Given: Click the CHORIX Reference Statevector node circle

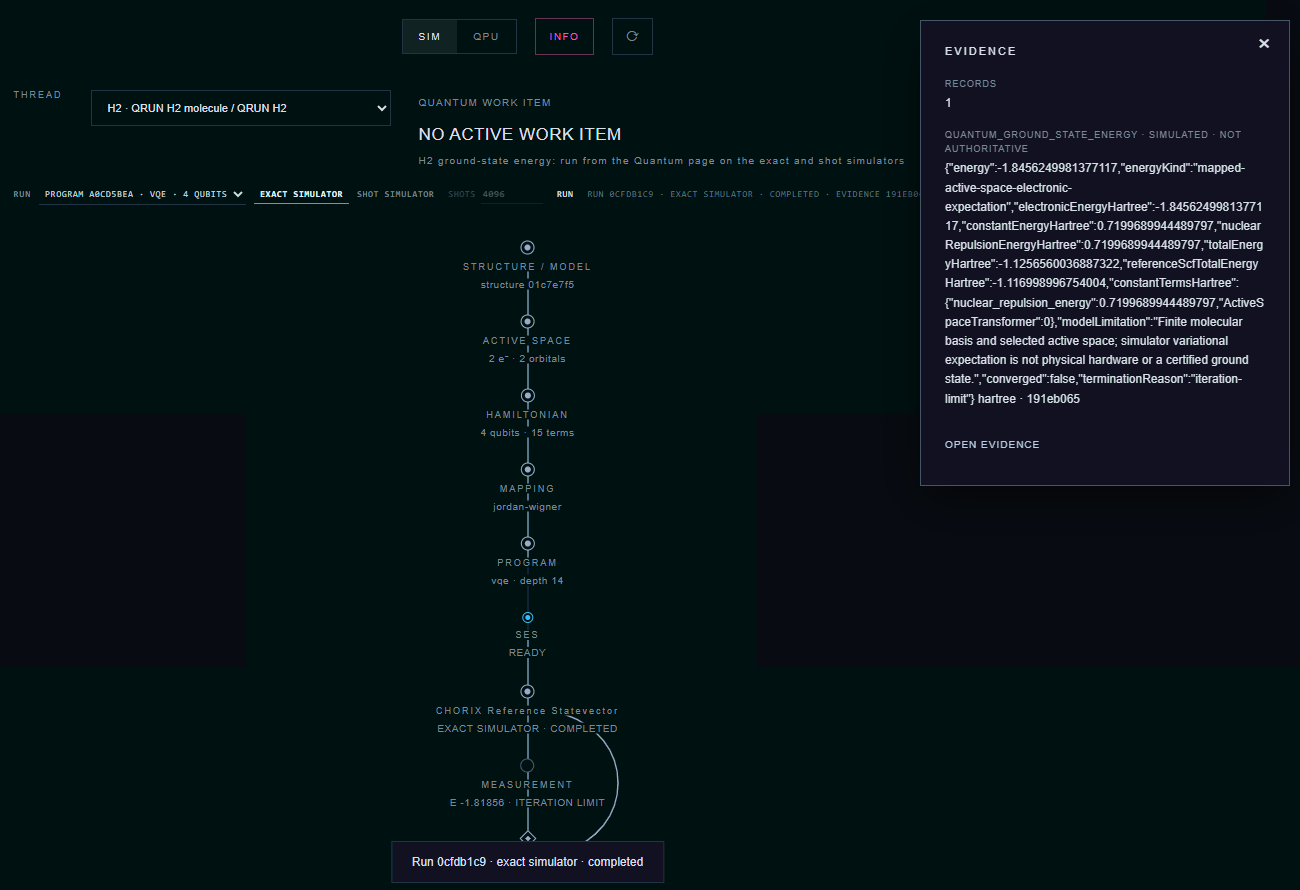Looking at the screenshot, I should coord(527,691).
